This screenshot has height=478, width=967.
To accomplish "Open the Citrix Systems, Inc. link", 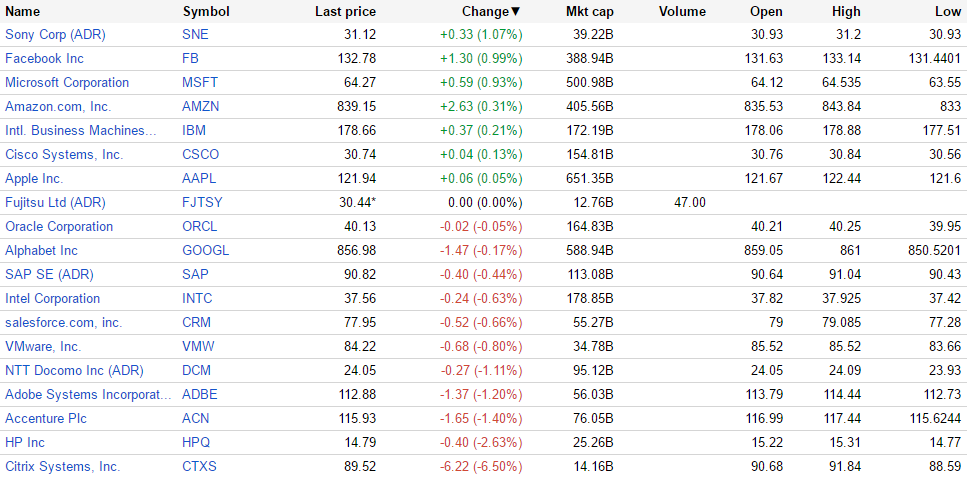I will tap(62, 466).
